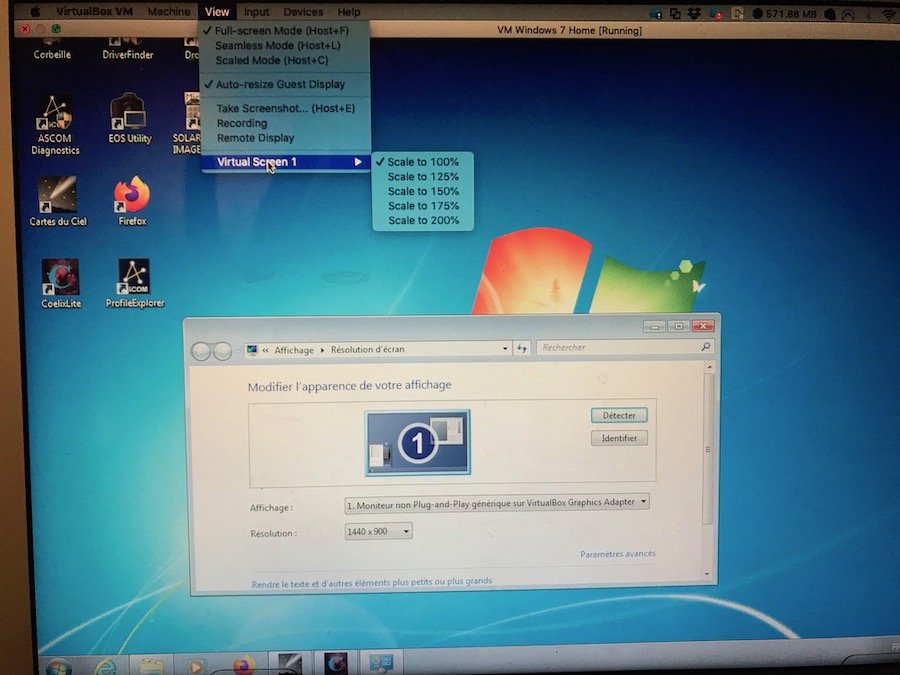This screenshot has width=900, height=675.
Task: Open the Affichage monitor dropdown
Action: pyautogui.click(x=496, y=503)
